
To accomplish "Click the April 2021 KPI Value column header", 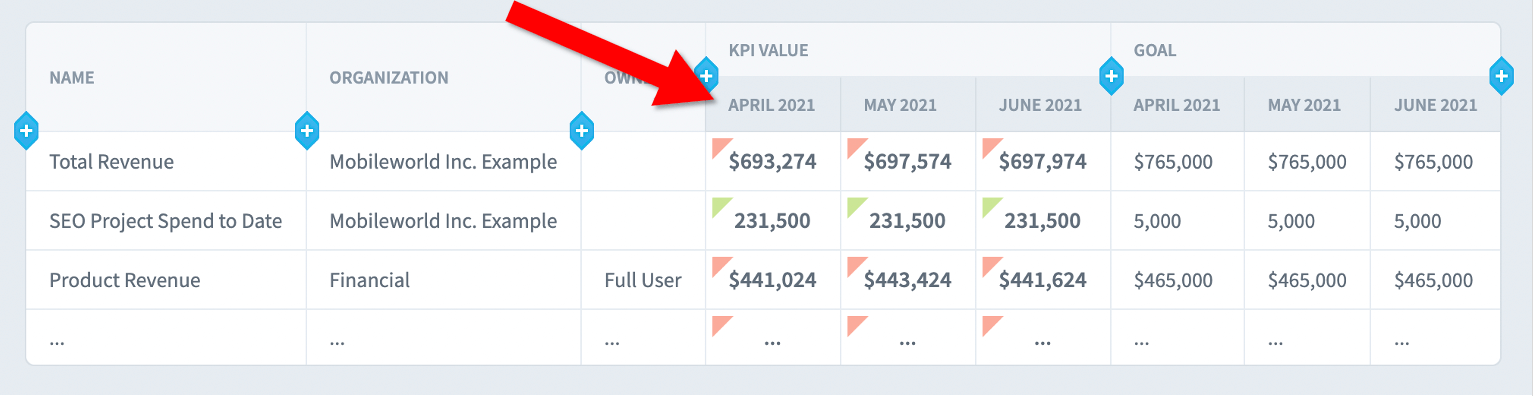I will pyautogui.click(x=772, y=104).
